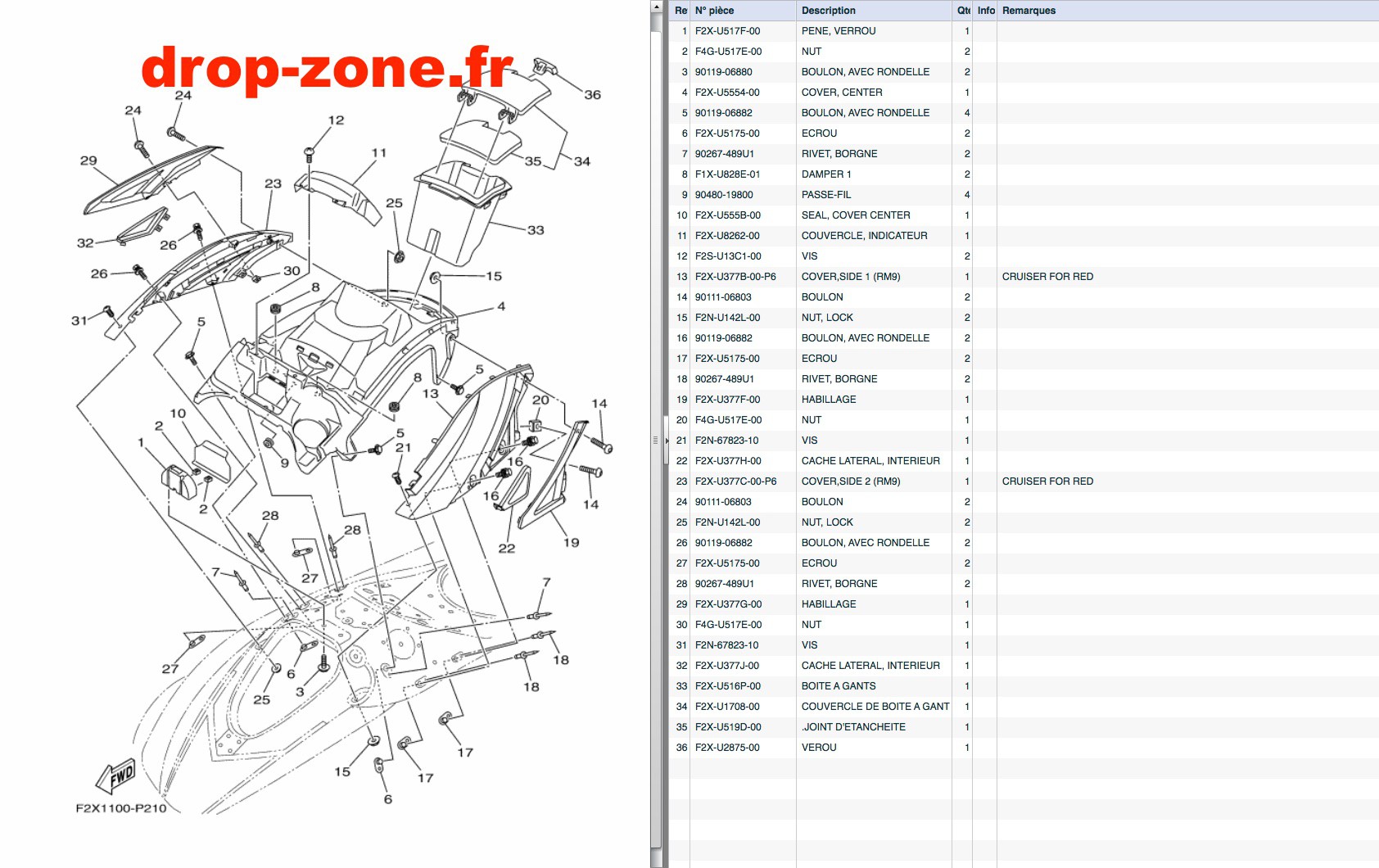Viewport: 1379px width, 868px height.
Task: Select 'DAMPER 1' description
Action: click(x=826, y=174)
